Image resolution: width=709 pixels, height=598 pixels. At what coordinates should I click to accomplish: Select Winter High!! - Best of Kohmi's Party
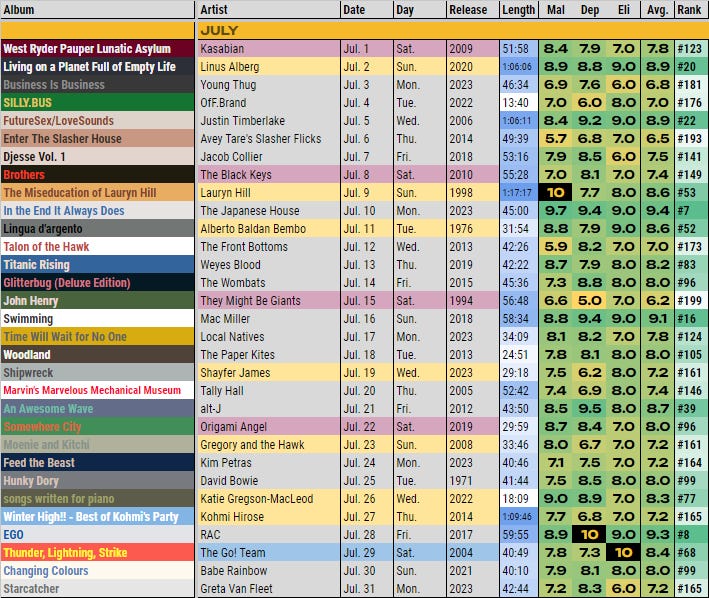click(x=98, y=517)
